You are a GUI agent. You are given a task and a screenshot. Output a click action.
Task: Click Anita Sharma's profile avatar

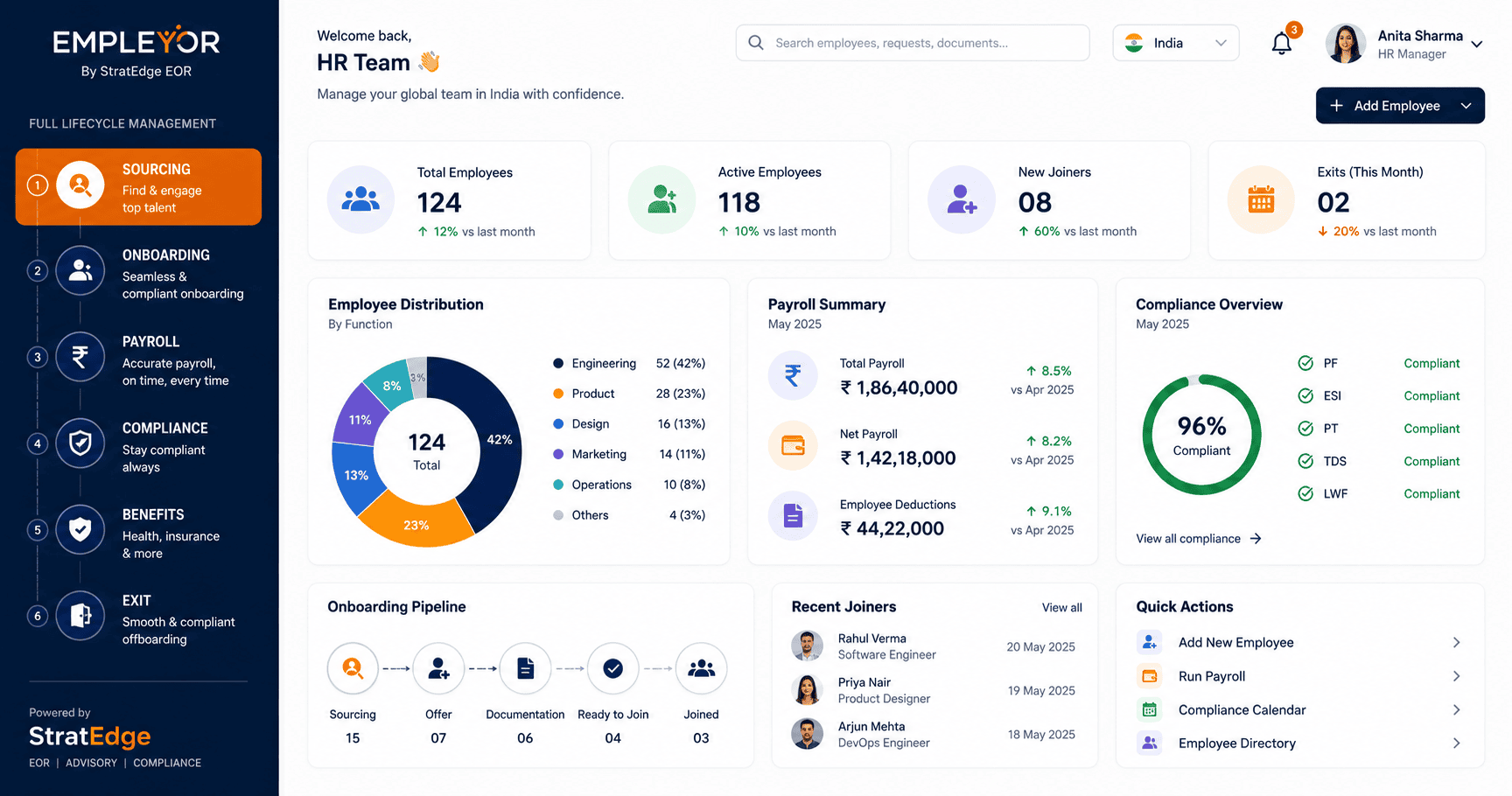tap(1346, 44)
